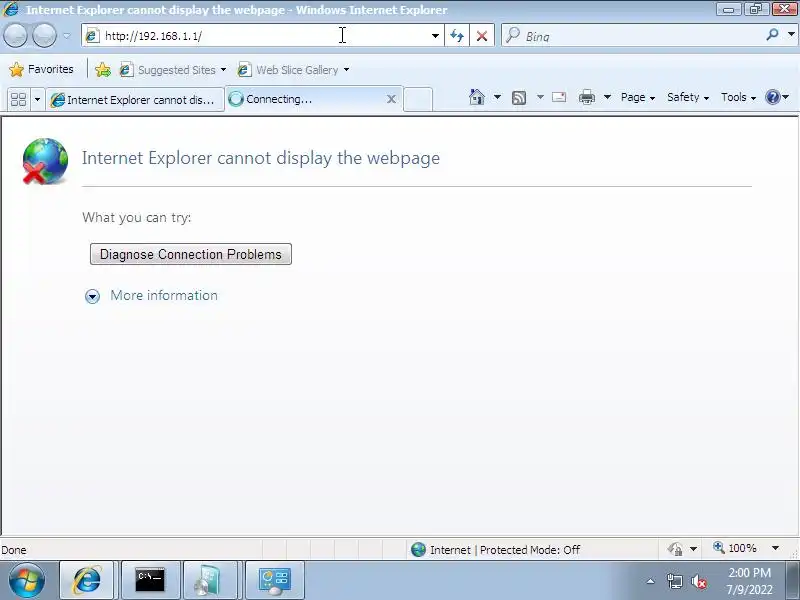
Task: Open the search provider dropdown arrow
Action: pos(791,35)
